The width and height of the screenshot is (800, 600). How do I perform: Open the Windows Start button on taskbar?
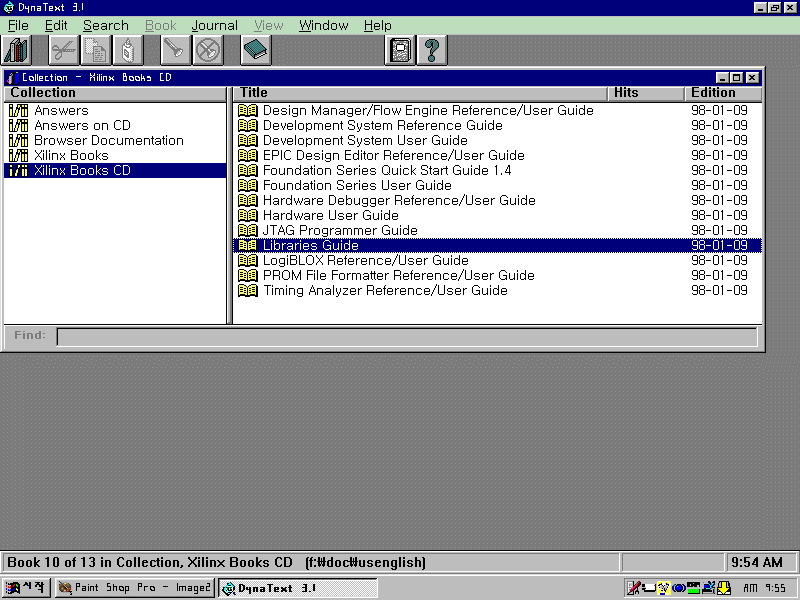(x=26, y=588)
